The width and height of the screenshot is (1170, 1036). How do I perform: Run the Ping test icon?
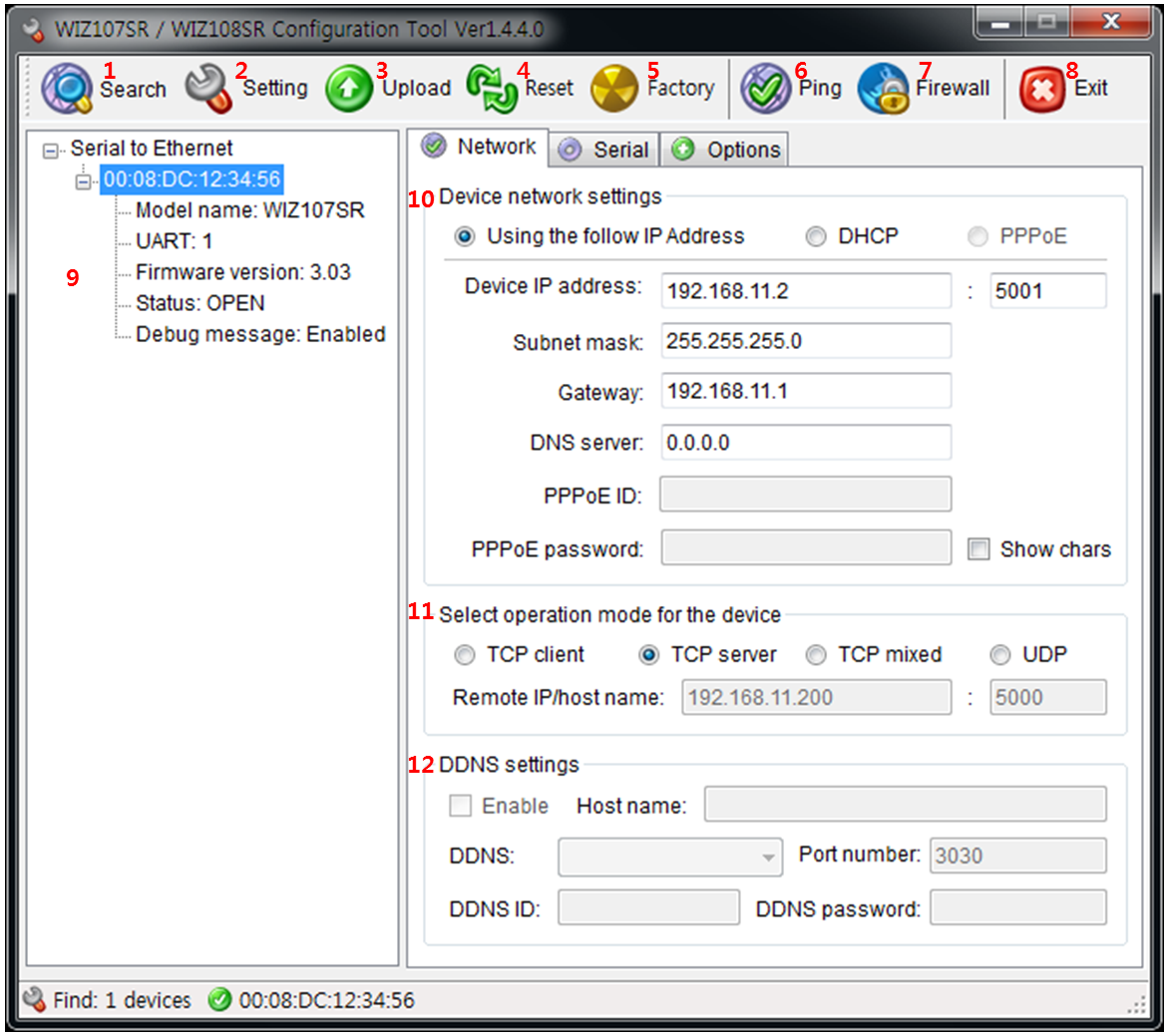(765, 88)
